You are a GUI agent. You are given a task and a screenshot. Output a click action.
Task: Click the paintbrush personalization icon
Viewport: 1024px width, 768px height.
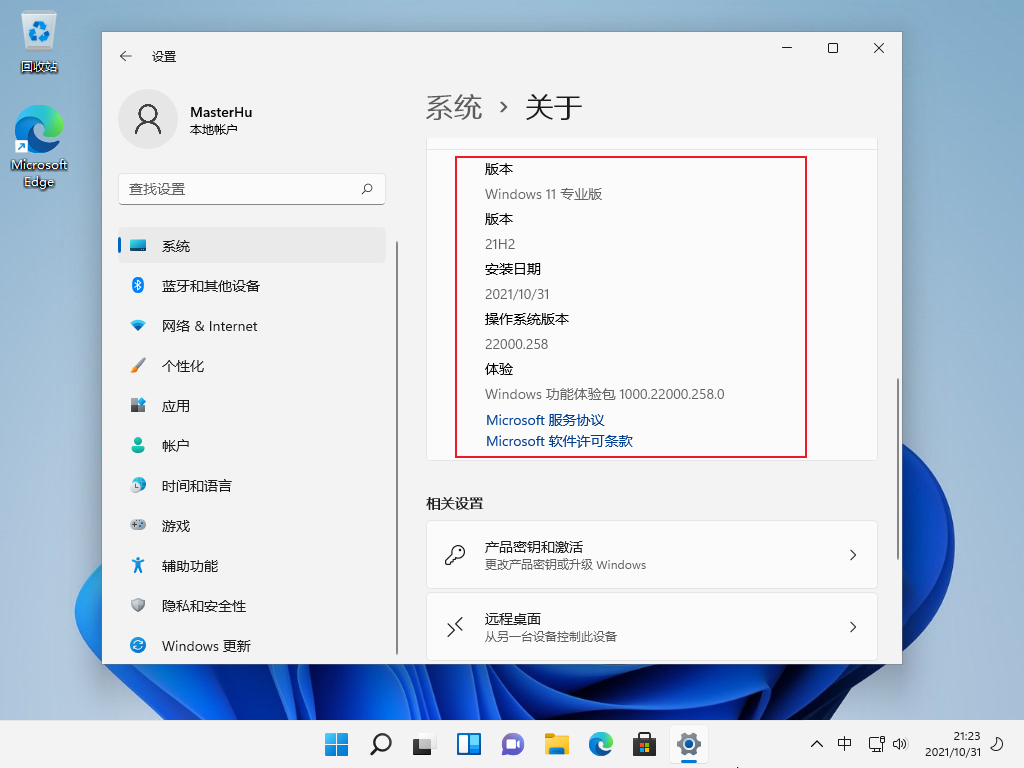[138, 366]
